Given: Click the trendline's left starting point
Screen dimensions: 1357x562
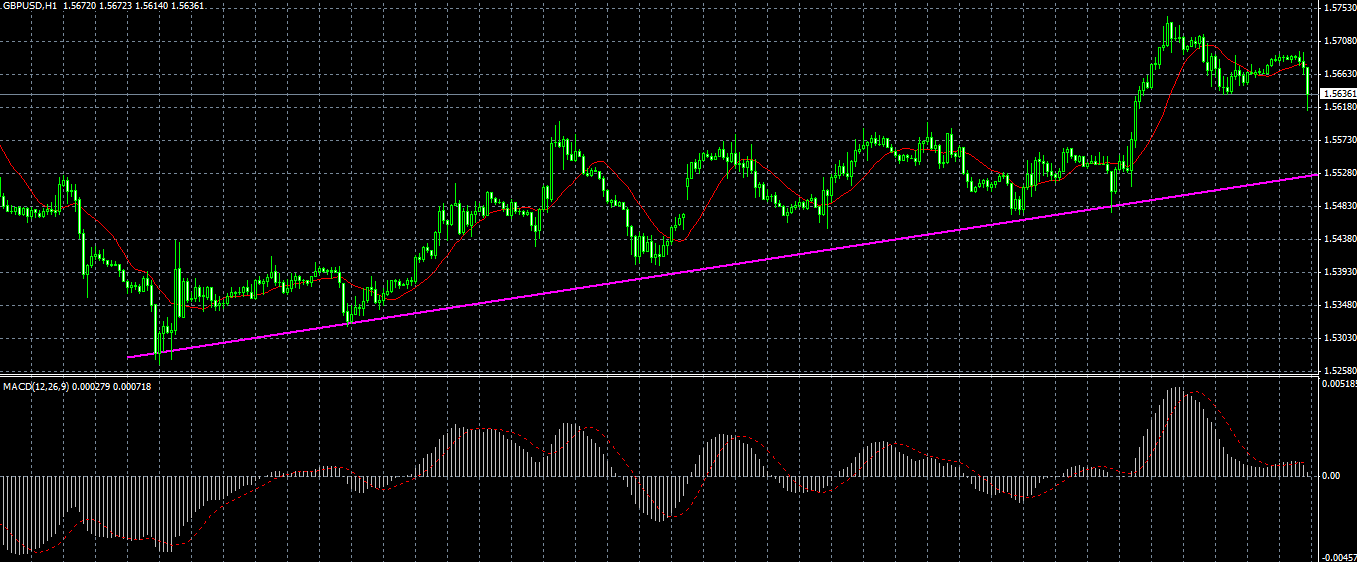Looking at the screenshot, I should pos(129,356).
